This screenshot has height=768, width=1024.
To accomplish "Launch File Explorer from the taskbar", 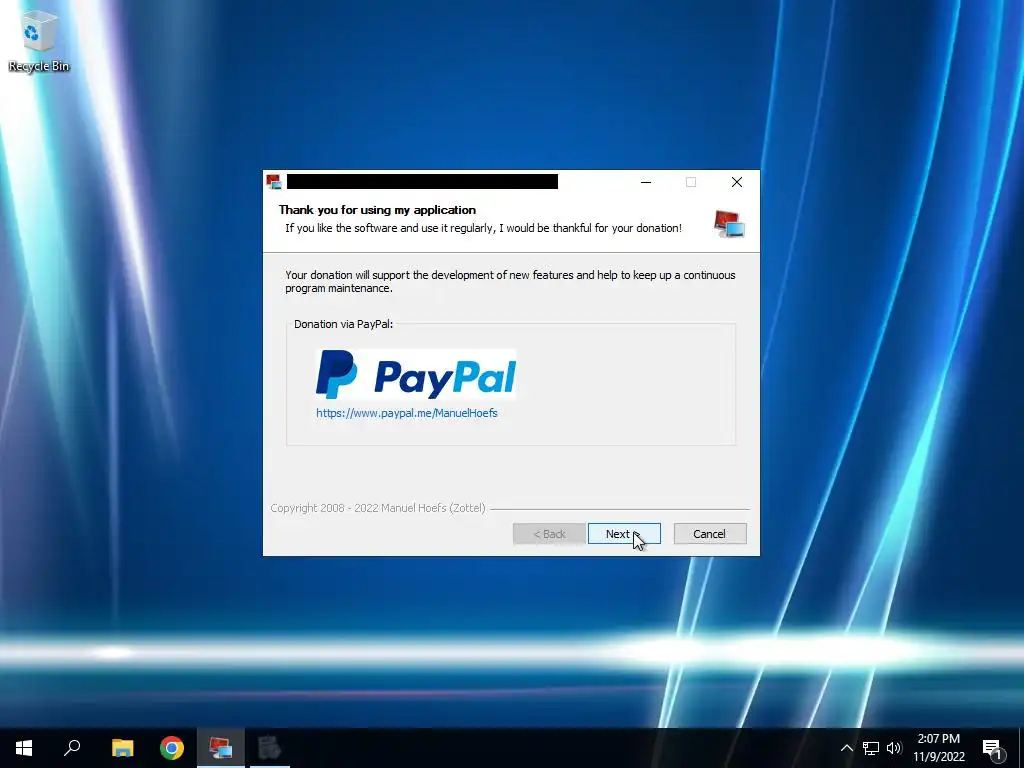I will [x=122, y=748].
